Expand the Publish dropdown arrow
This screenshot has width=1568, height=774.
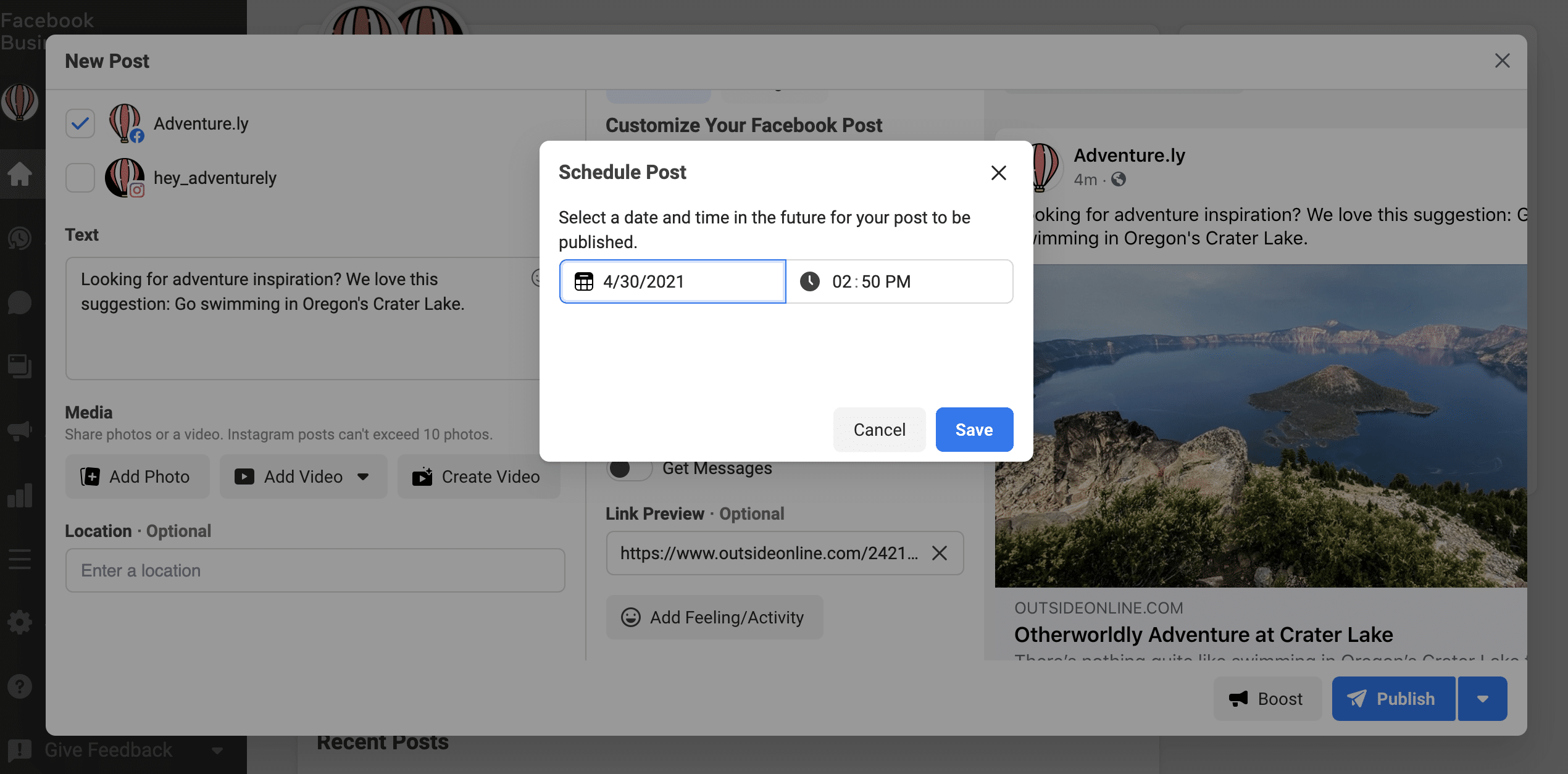click(1483, 699)
